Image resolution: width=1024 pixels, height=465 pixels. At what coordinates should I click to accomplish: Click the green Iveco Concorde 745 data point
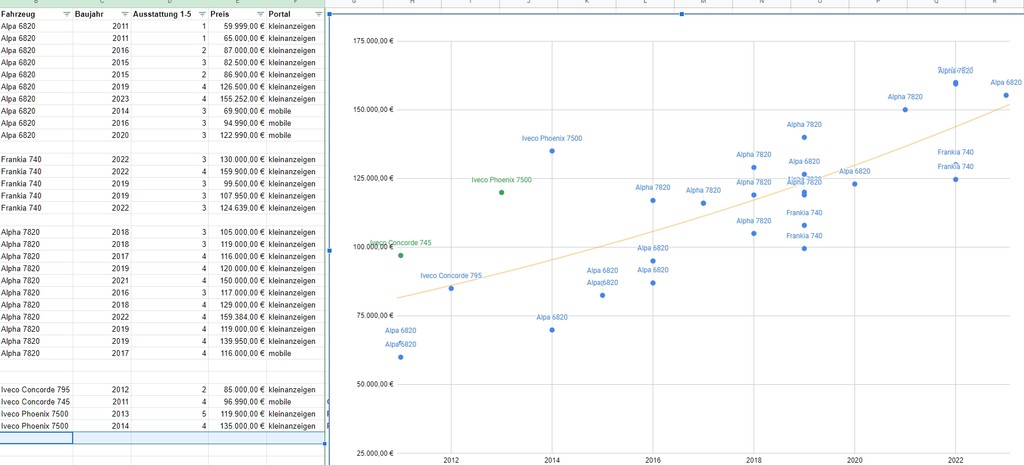[x=400, y=255]
